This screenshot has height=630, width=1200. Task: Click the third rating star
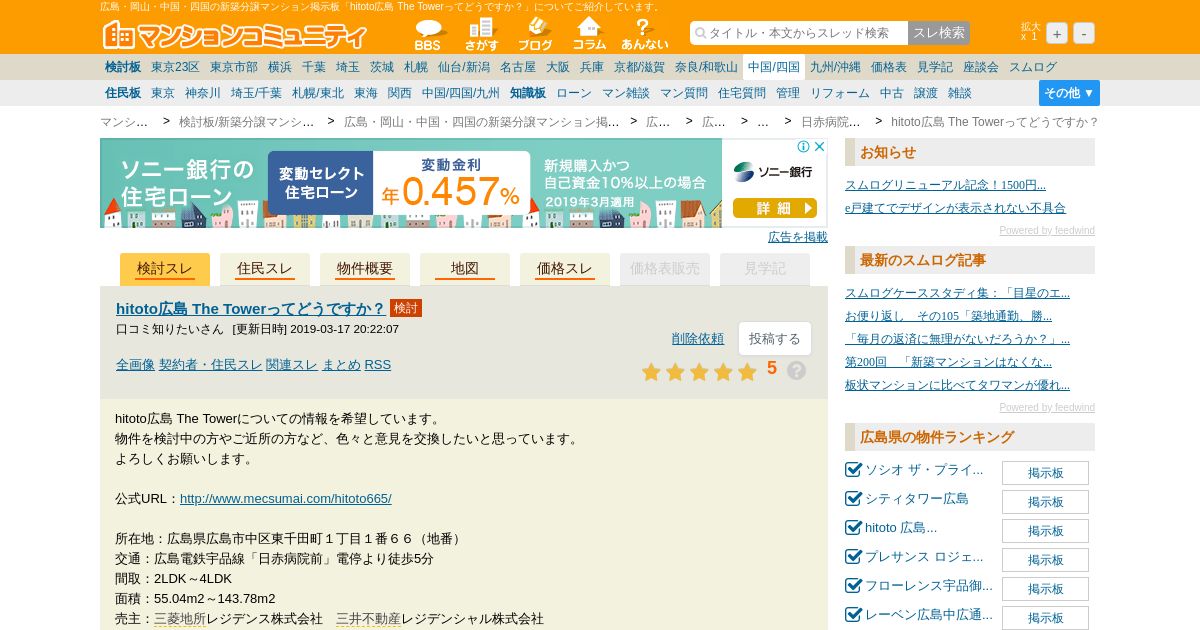click(699, 372)
